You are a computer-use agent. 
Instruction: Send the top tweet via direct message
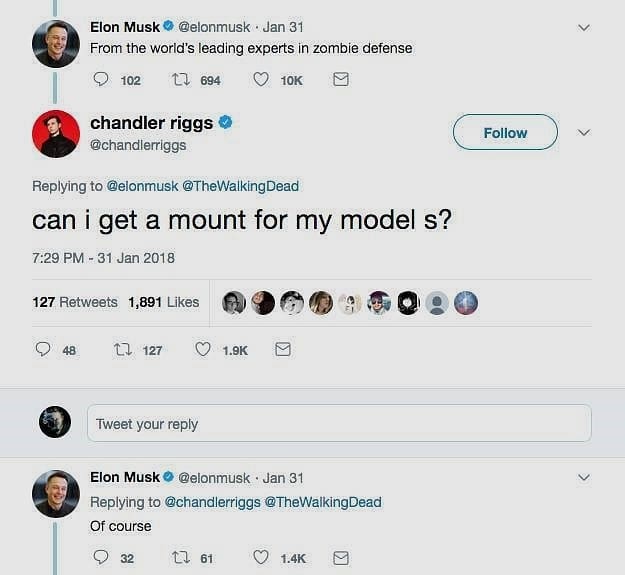pyautogui.click(x=341, y=80)
